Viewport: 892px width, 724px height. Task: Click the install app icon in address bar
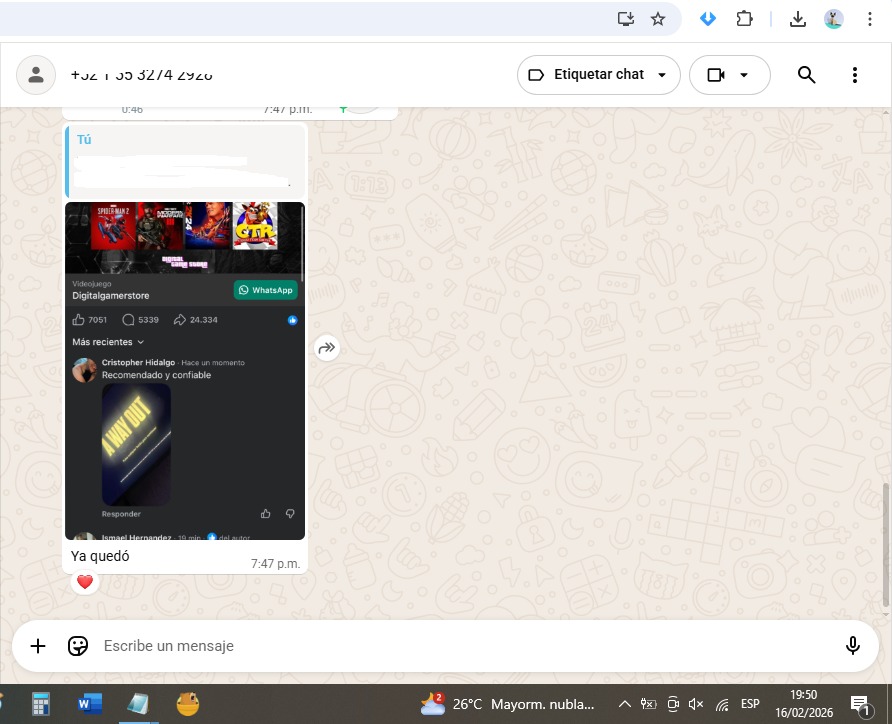(x=626, y=19)
